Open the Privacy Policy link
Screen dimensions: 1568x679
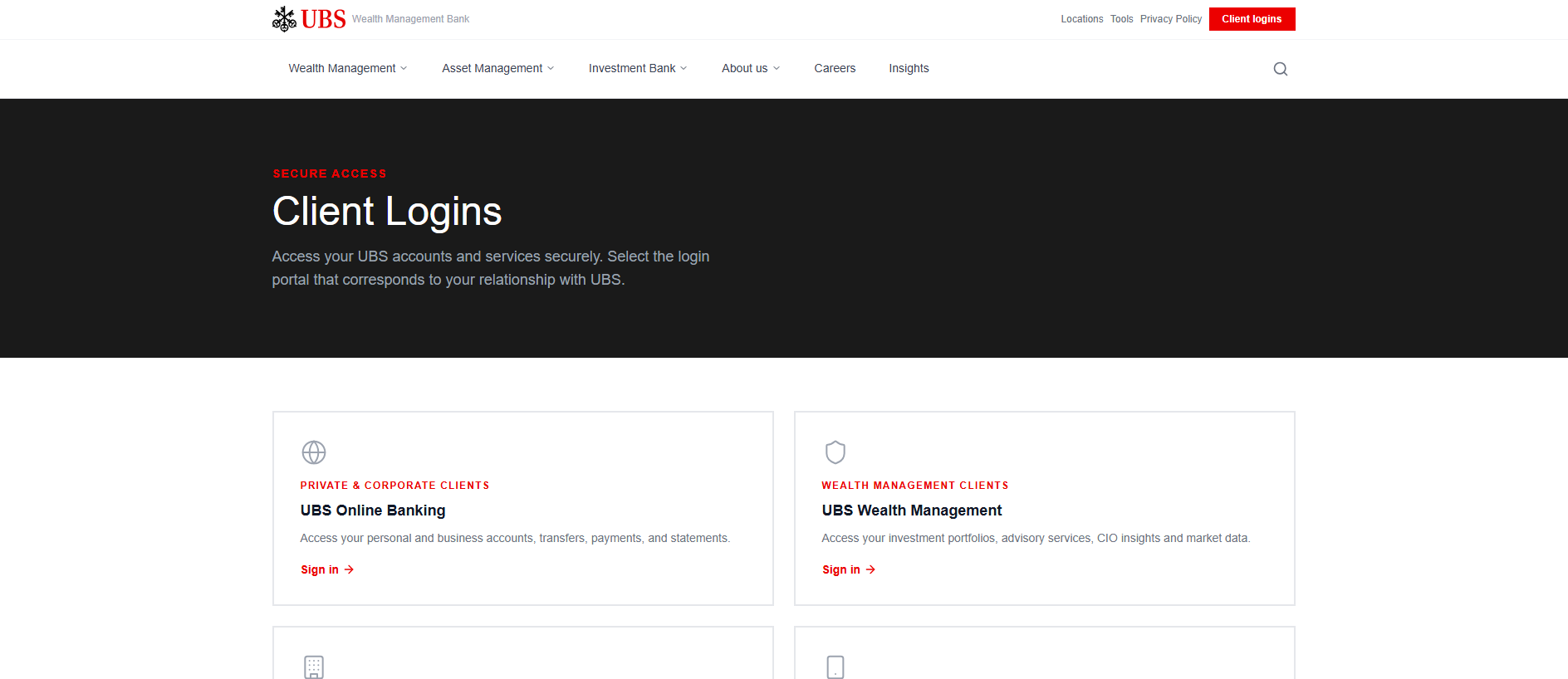click(x=1170, y=19)
